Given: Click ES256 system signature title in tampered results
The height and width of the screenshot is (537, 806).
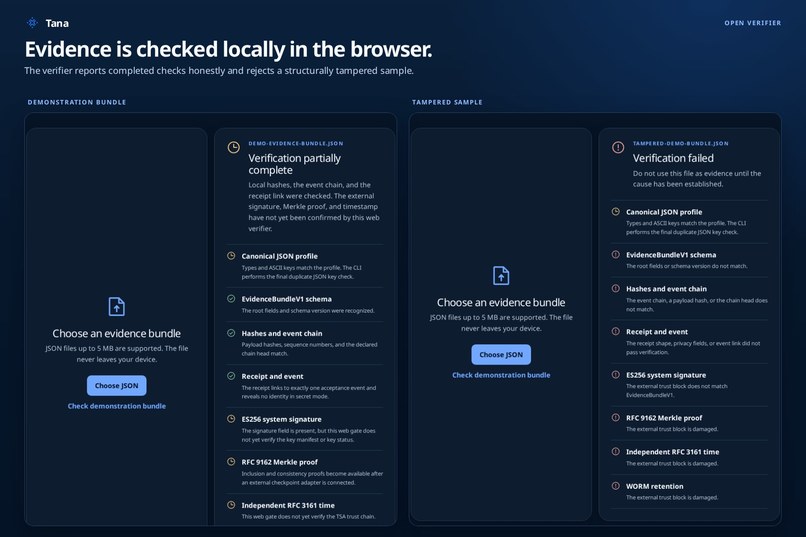Looking at the screenshot, I should pos(666,375).
